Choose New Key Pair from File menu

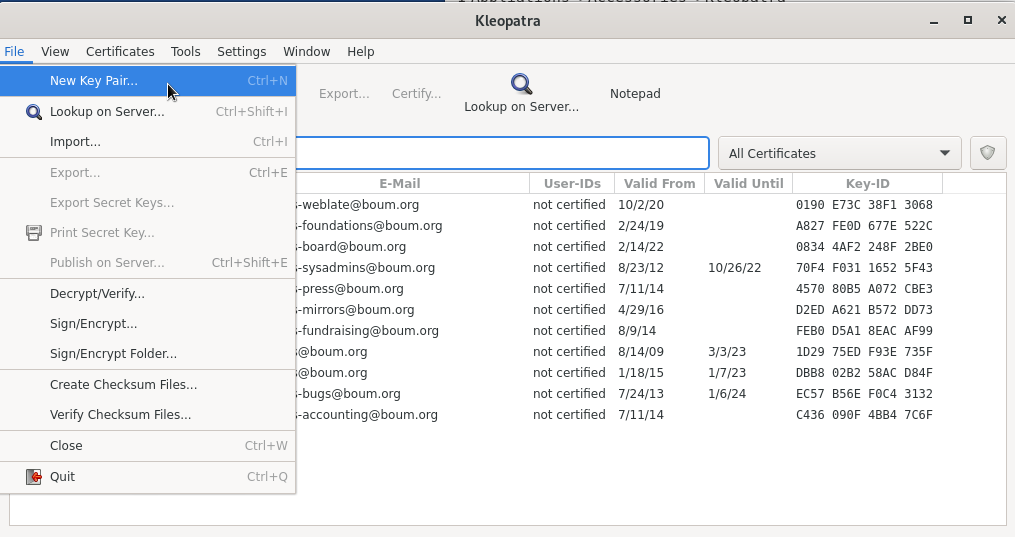coord(94,81)
